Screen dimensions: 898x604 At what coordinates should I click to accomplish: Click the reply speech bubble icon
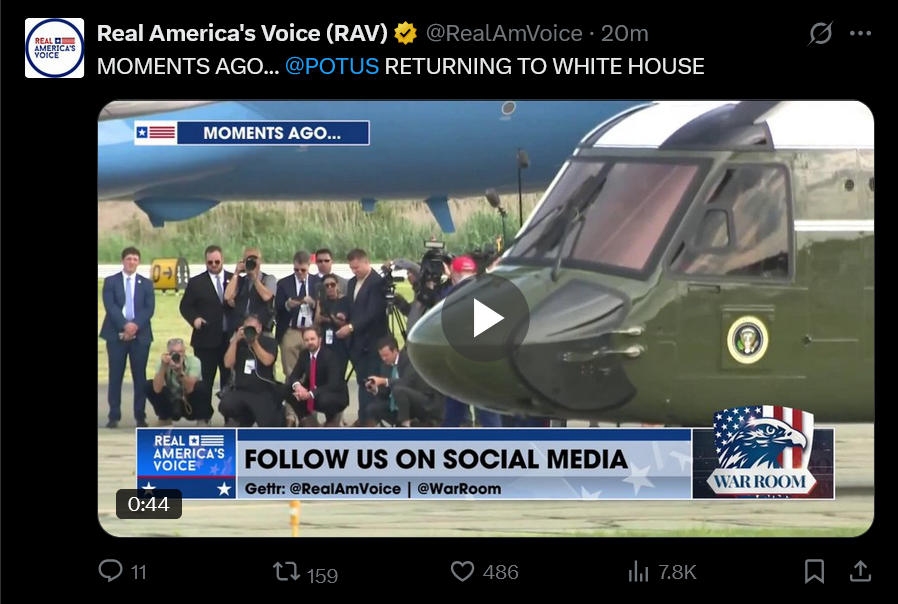[110, 571]
